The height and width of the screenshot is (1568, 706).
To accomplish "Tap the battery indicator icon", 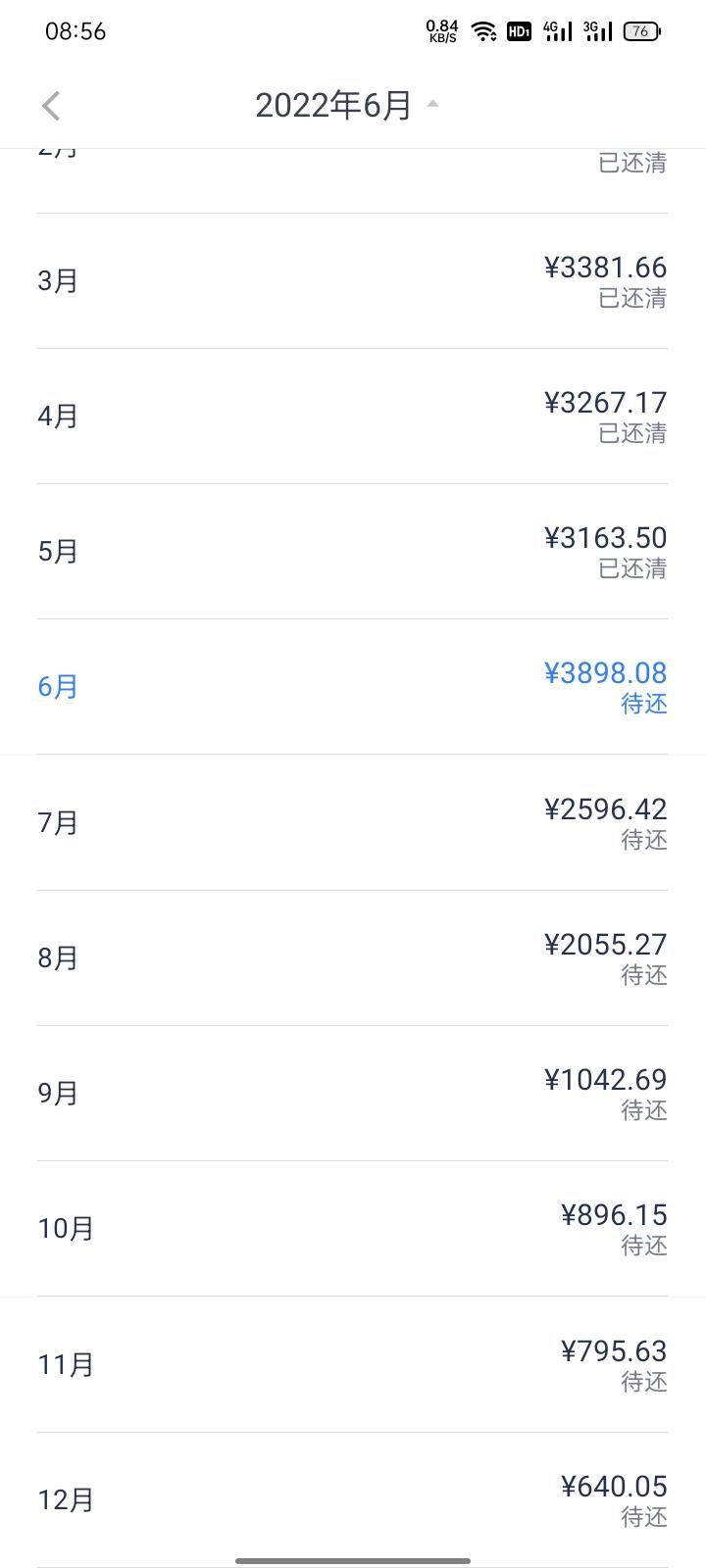I will [x=642, y=31].
